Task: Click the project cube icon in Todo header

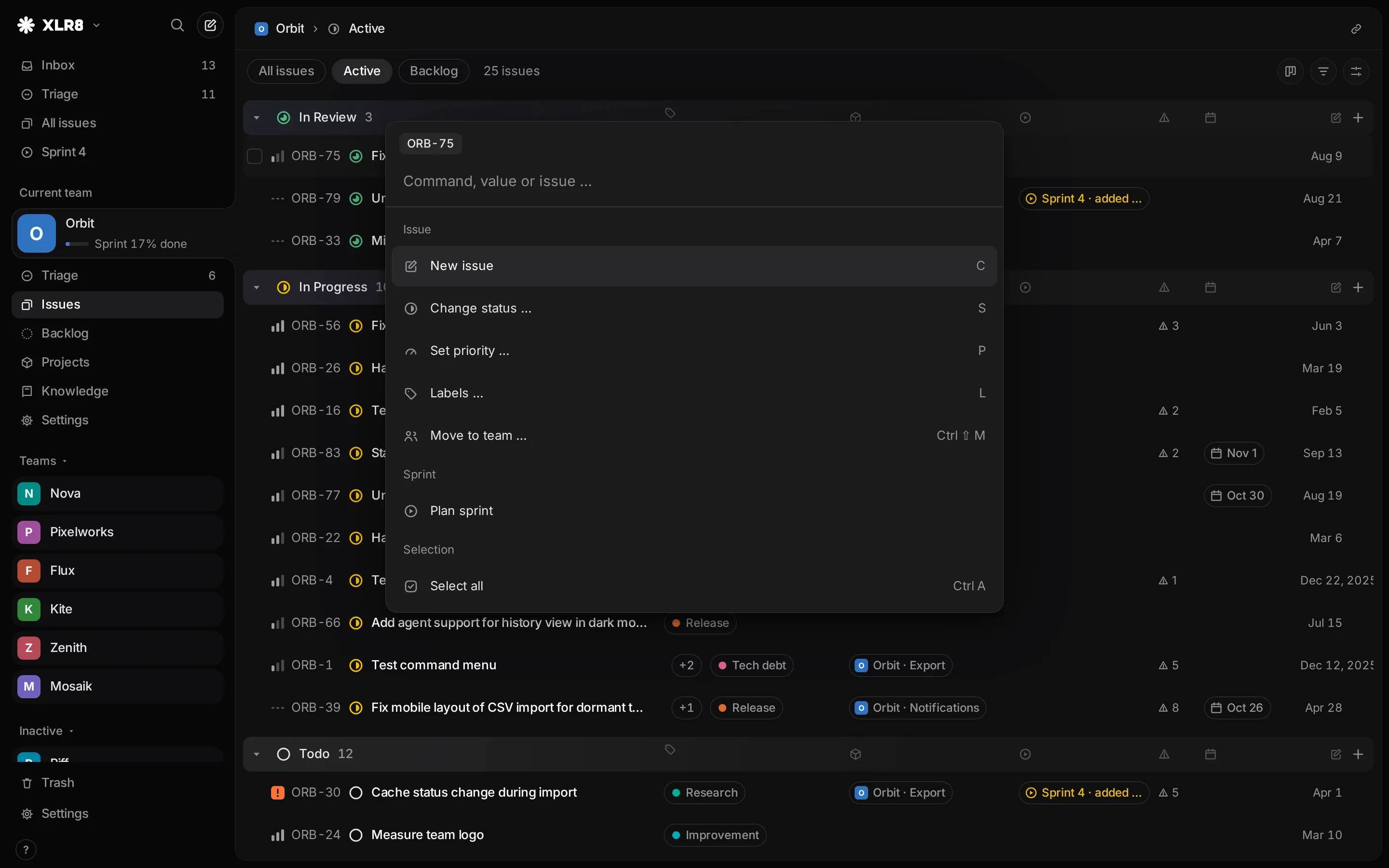Action: (x=855, y=754)
